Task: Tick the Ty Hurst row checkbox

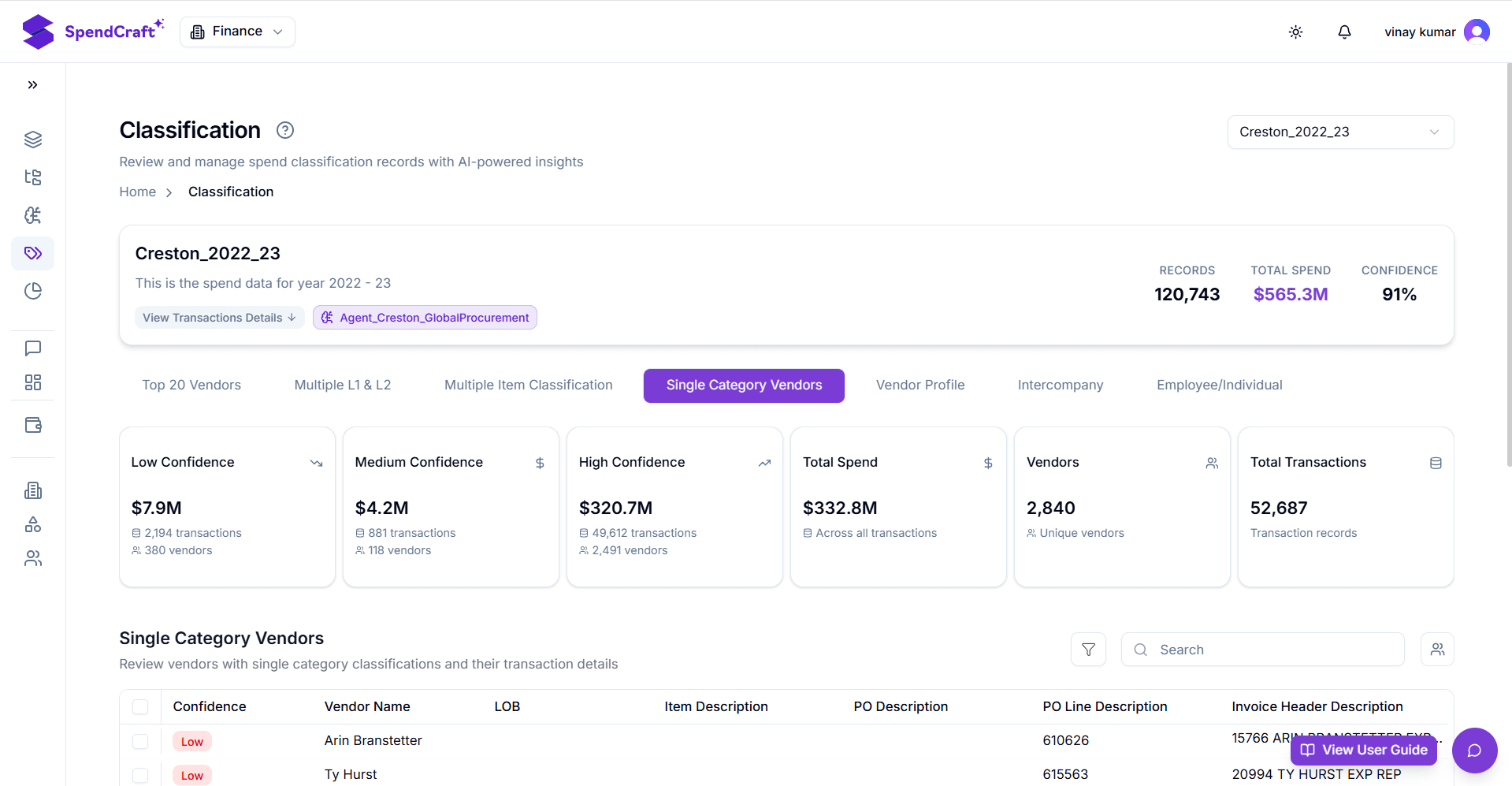Action: click(140, 775)
